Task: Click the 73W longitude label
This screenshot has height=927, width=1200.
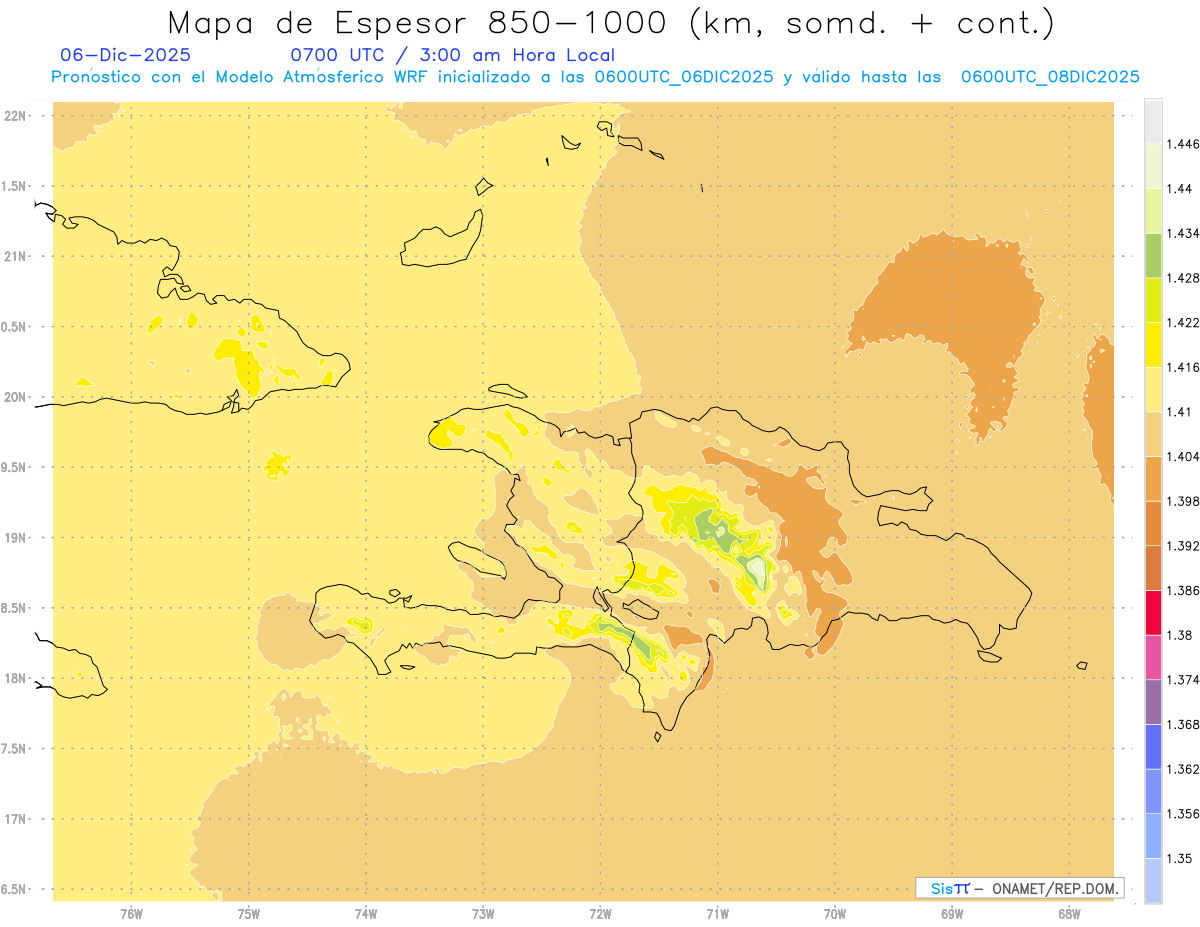Action: tap(483, 913)
